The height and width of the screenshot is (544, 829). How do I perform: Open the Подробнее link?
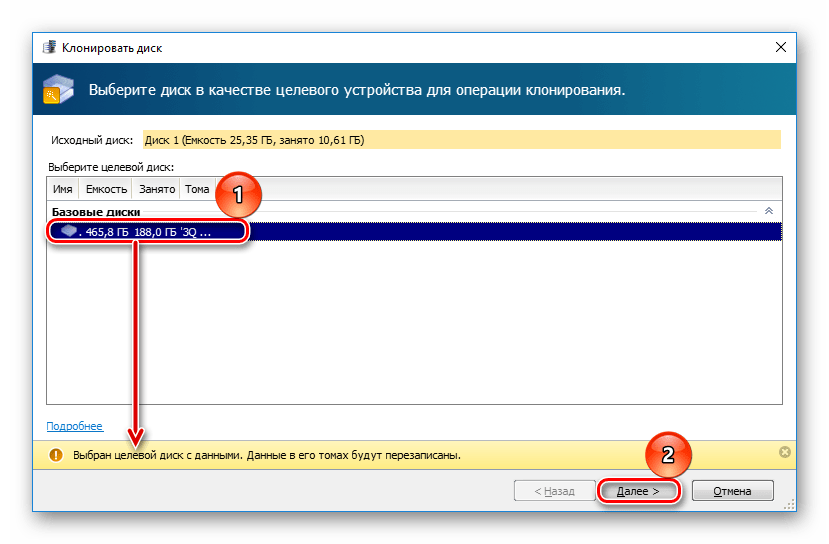74,426
